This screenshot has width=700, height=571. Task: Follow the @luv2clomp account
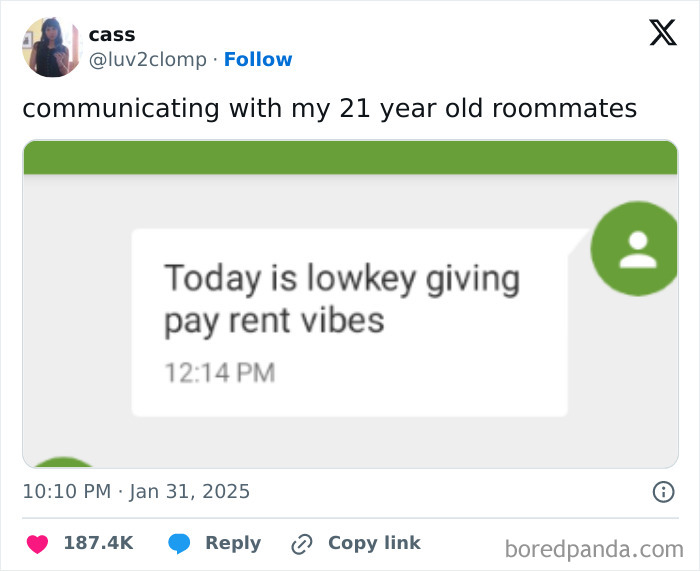[x=258, y=59]
